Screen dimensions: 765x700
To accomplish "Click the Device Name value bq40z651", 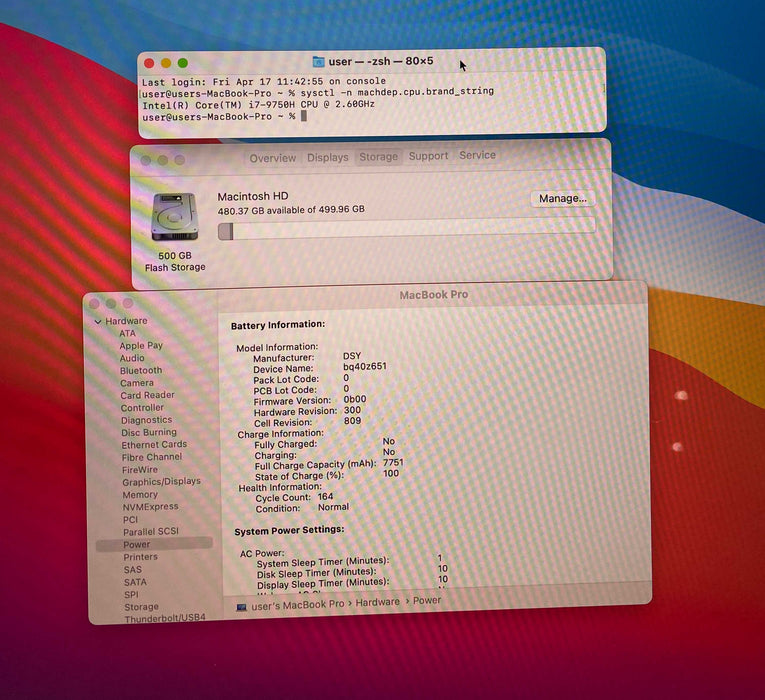I will (x=365, y=366).
